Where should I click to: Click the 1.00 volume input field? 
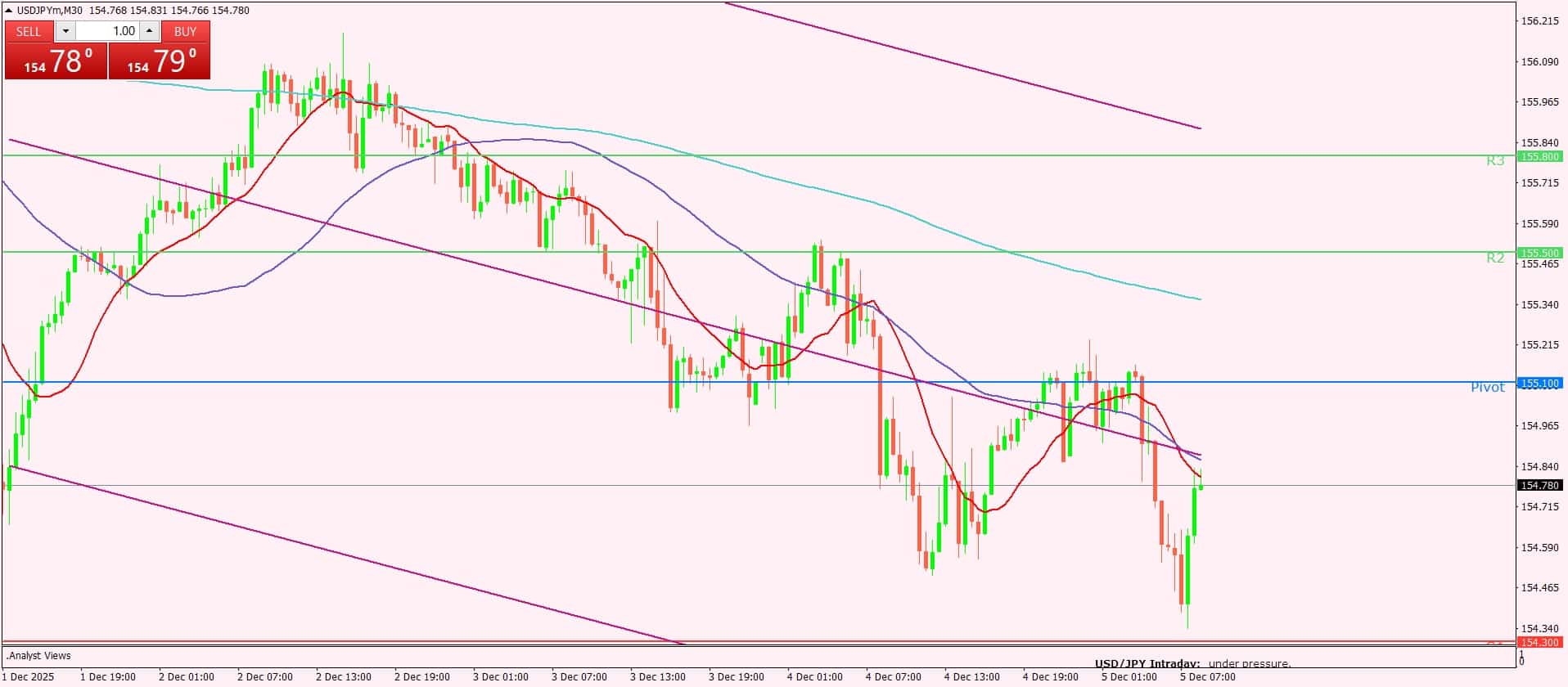click(x=107, y=31)
